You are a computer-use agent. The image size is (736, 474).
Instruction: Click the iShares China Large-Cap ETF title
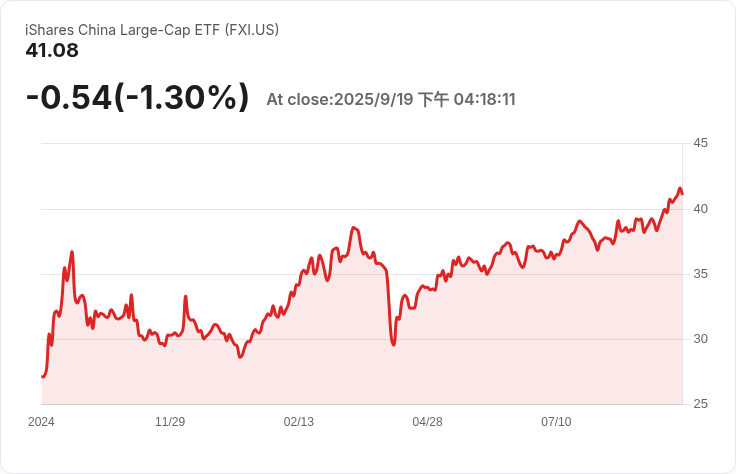pos(152,30)
